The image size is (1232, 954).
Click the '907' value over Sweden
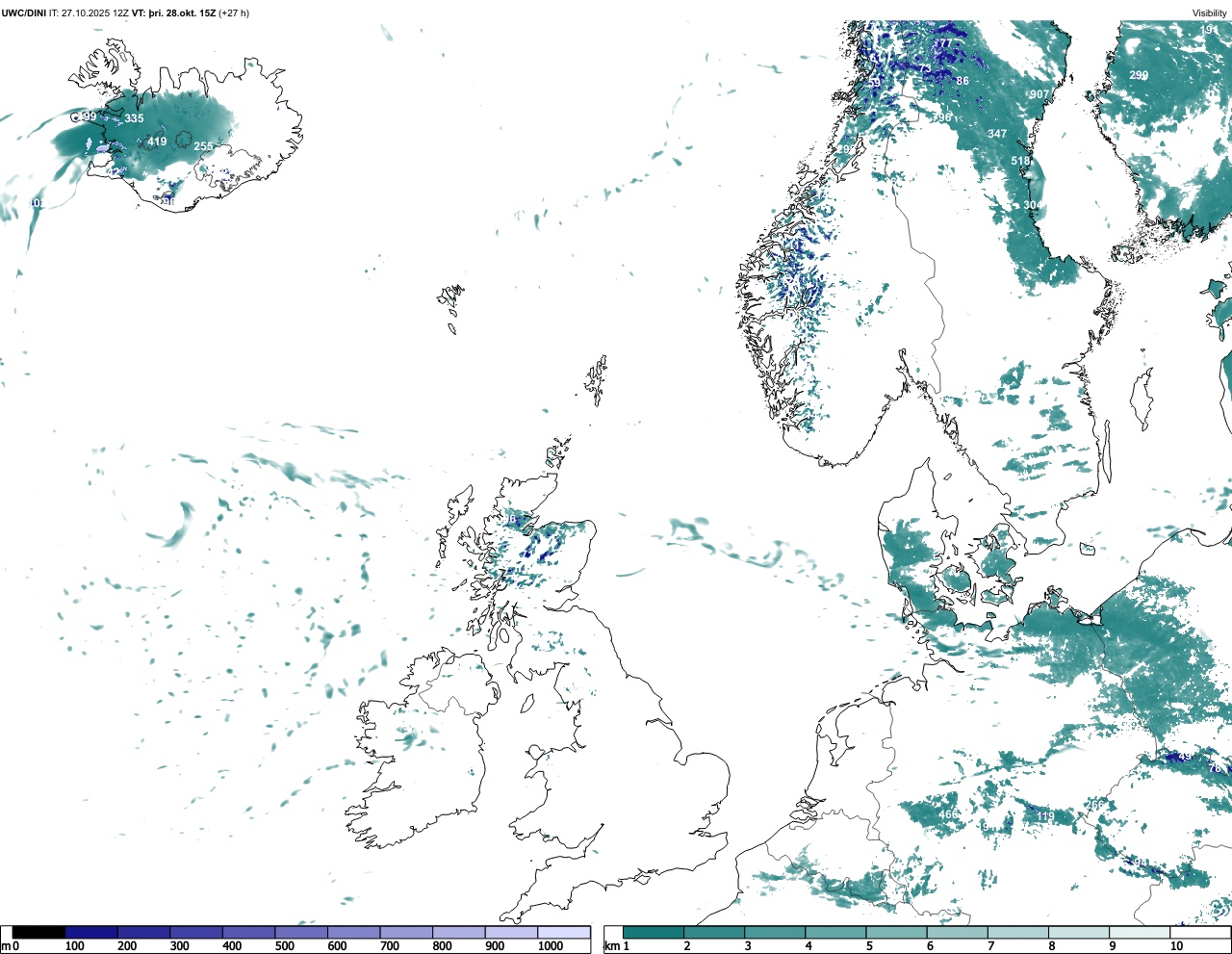click(1039, 94)
